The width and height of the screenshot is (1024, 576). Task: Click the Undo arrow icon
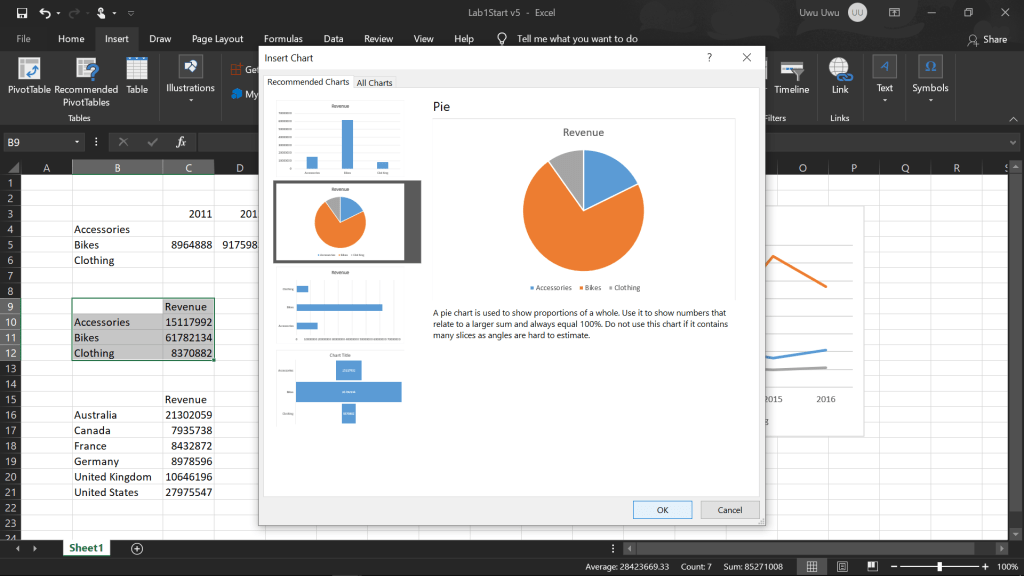44,13
